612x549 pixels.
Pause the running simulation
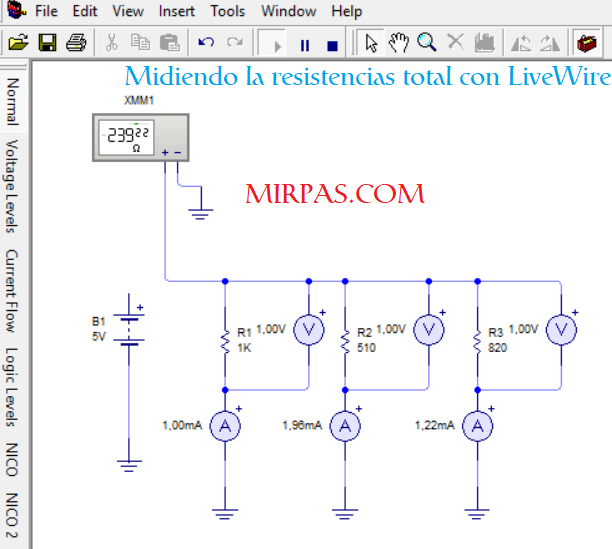pos(305,45)
